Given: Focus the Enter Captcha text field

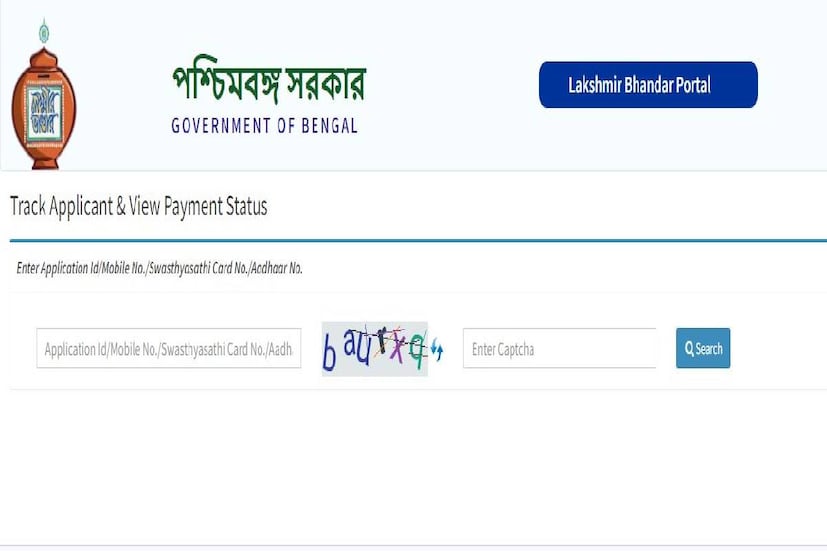Looking at the screenshot, I should tap(560, 349).
